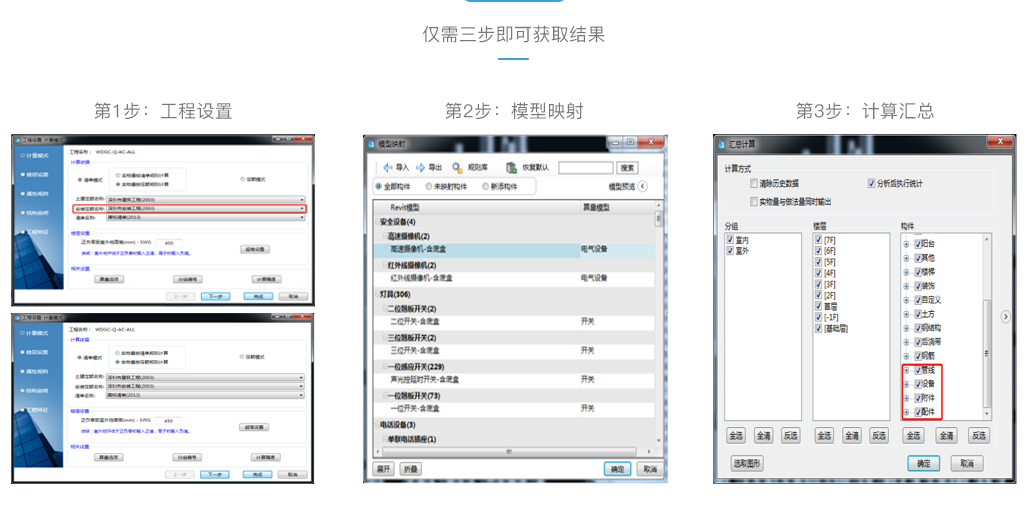Uncheck the 管线 component checkbox
1030x513 pixels.
(918, 370)
